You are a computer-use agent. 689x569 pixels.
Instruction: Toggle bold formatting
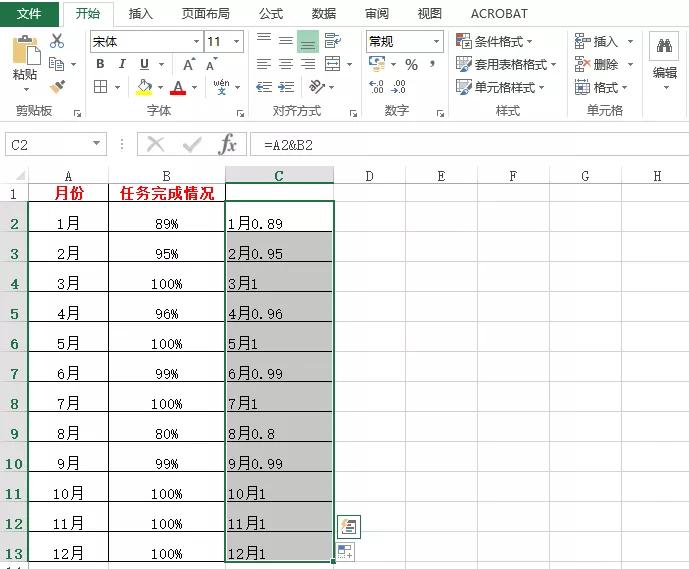(100, 64)
